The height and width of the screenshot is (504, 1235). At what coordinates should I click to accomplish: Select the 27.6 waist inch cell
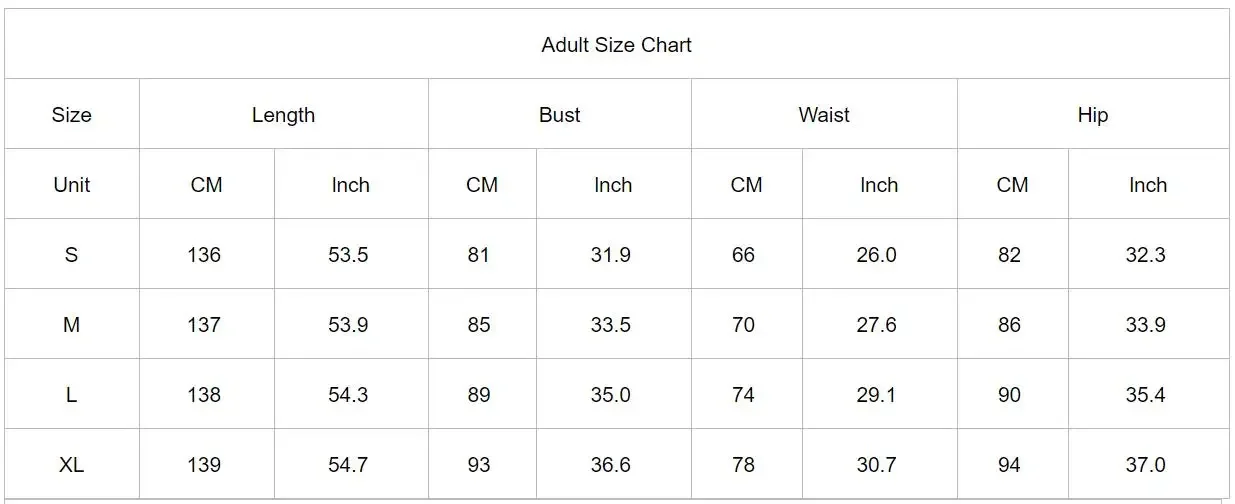click(880, 324)
